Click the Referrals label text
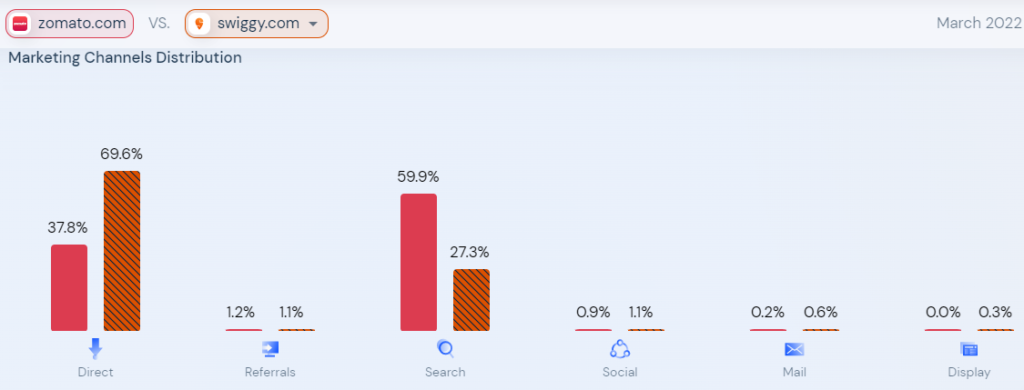 point(270,372)
